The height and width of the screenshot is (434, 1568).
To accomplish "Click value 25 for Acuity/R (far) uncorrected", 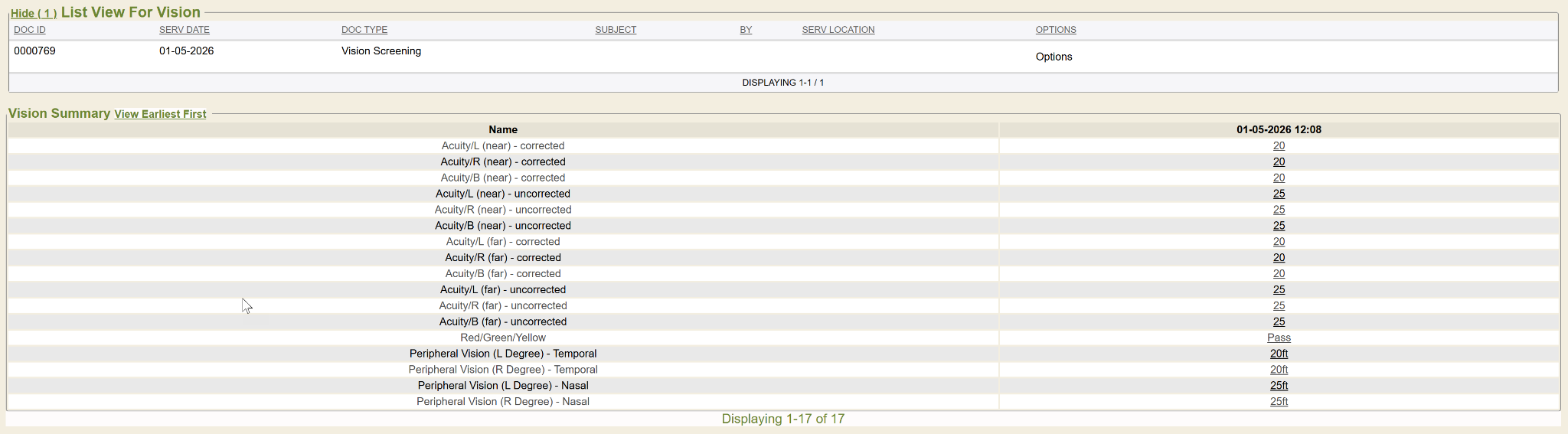I will pos(1279,305).
